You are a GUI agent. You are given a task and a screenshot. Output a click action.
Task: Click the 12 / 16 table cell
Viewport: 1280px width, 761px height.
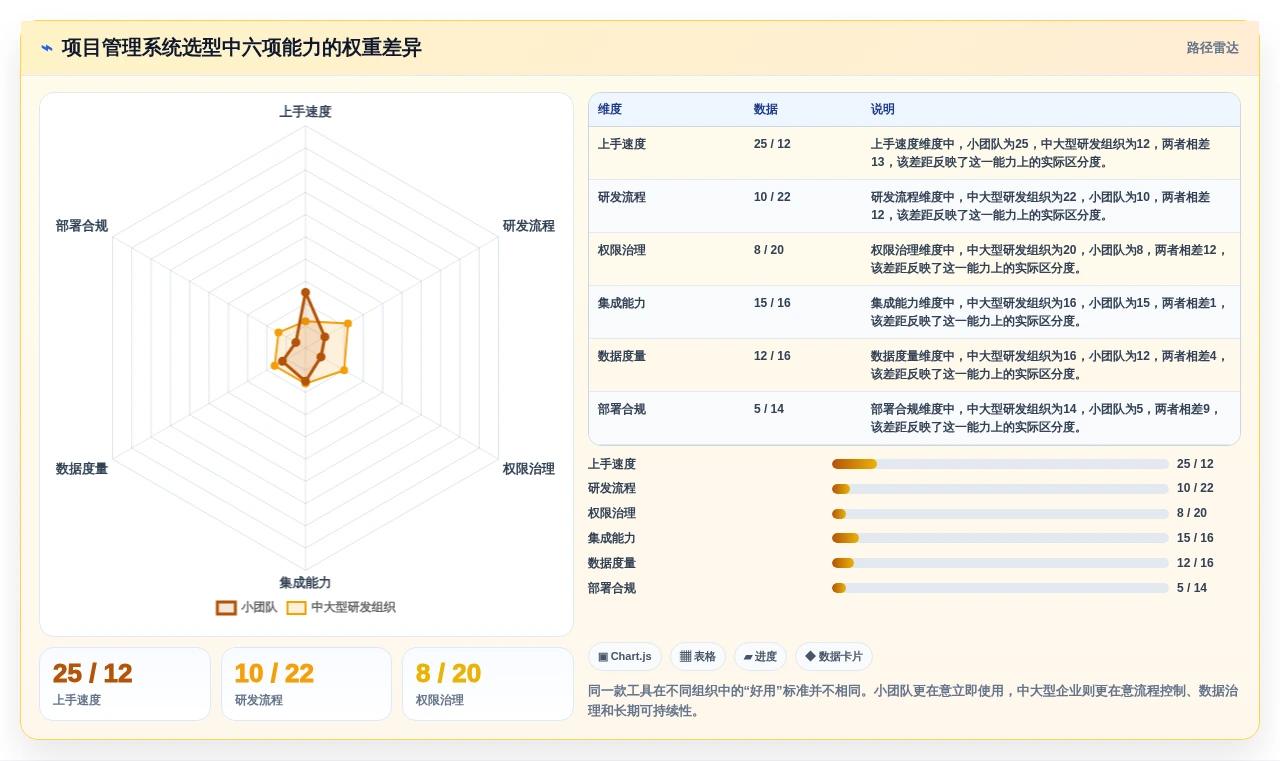(772, 356)
